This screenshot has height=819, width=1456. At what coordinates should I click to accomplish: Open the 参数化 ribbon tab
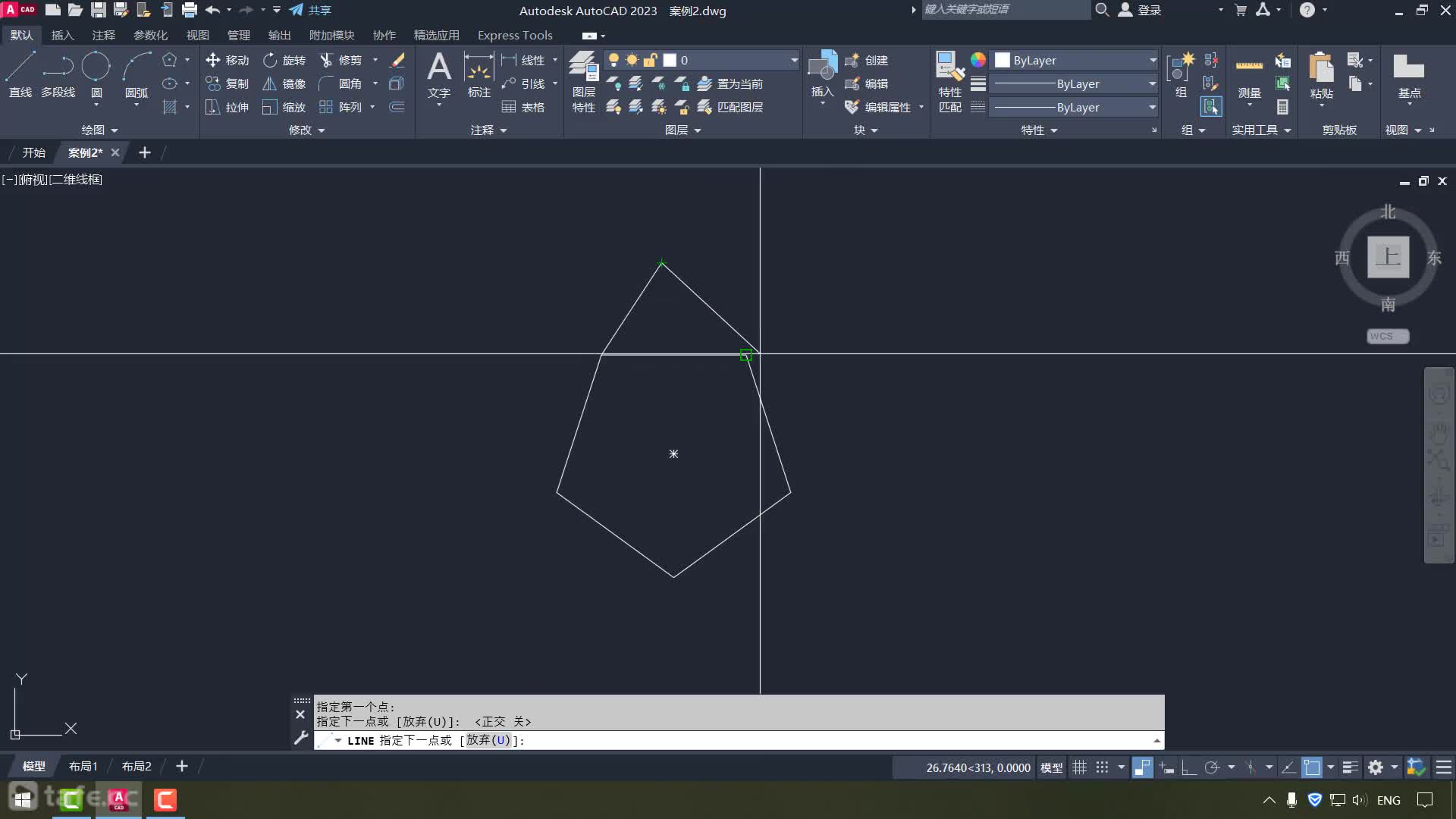click(150, 35)
